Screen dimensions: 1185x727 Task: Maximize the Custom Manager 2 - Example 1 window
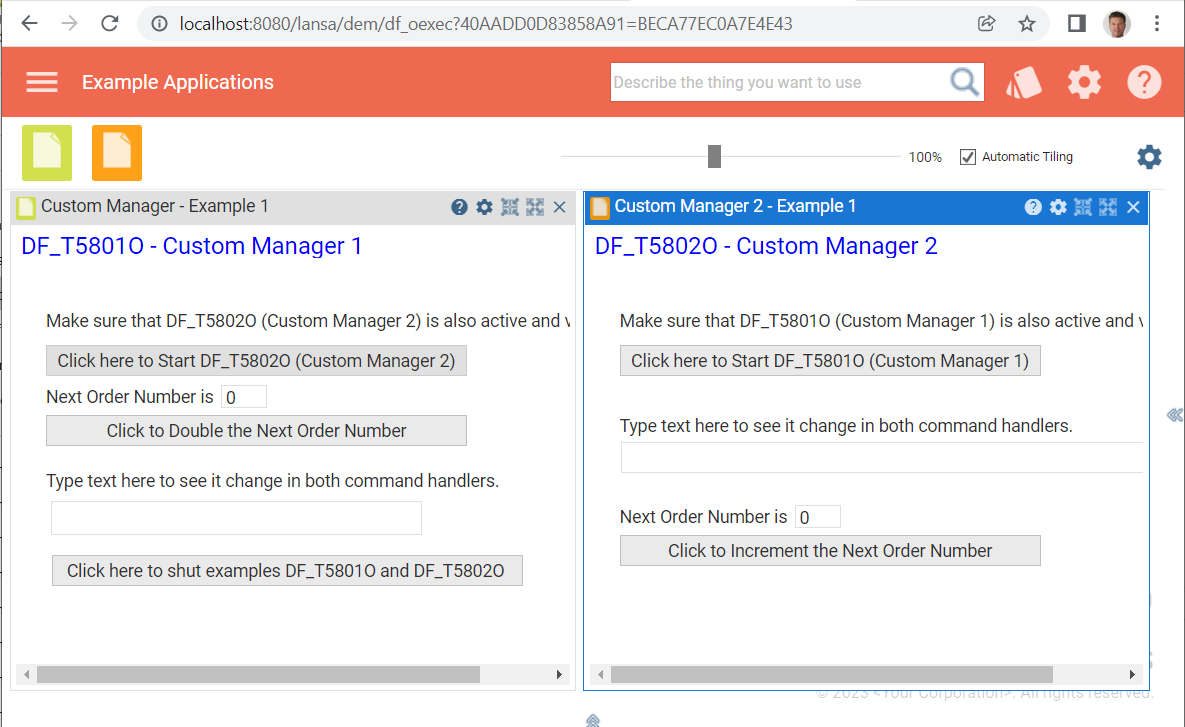coord(1107,206)
